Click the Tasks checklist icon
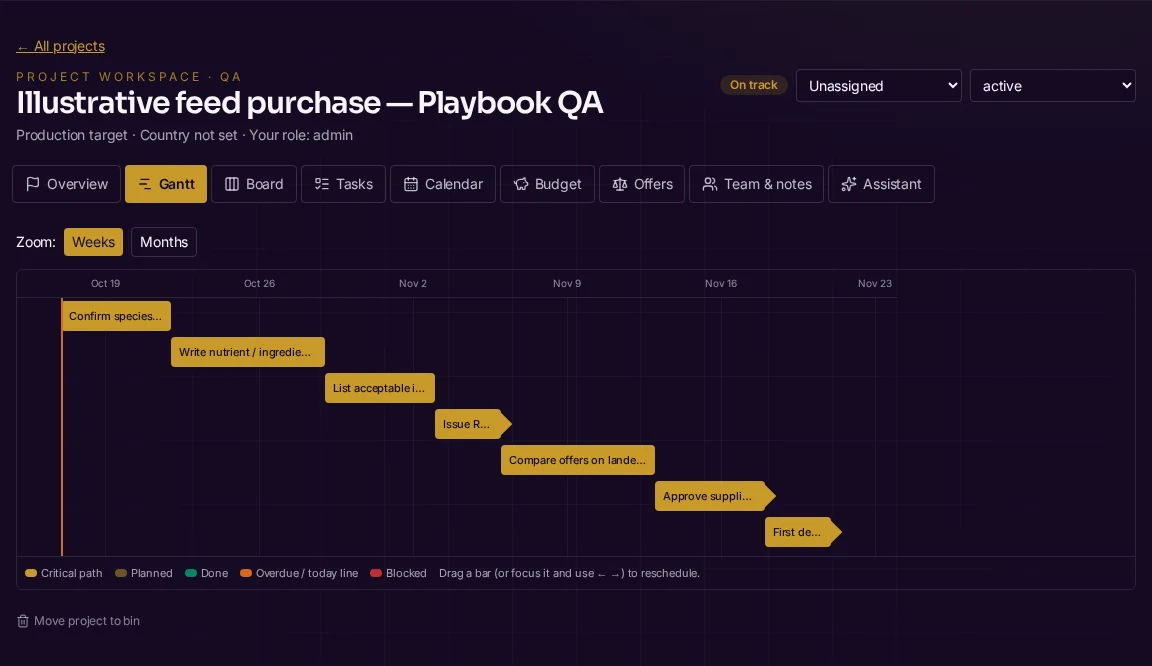 pos(322,184)
